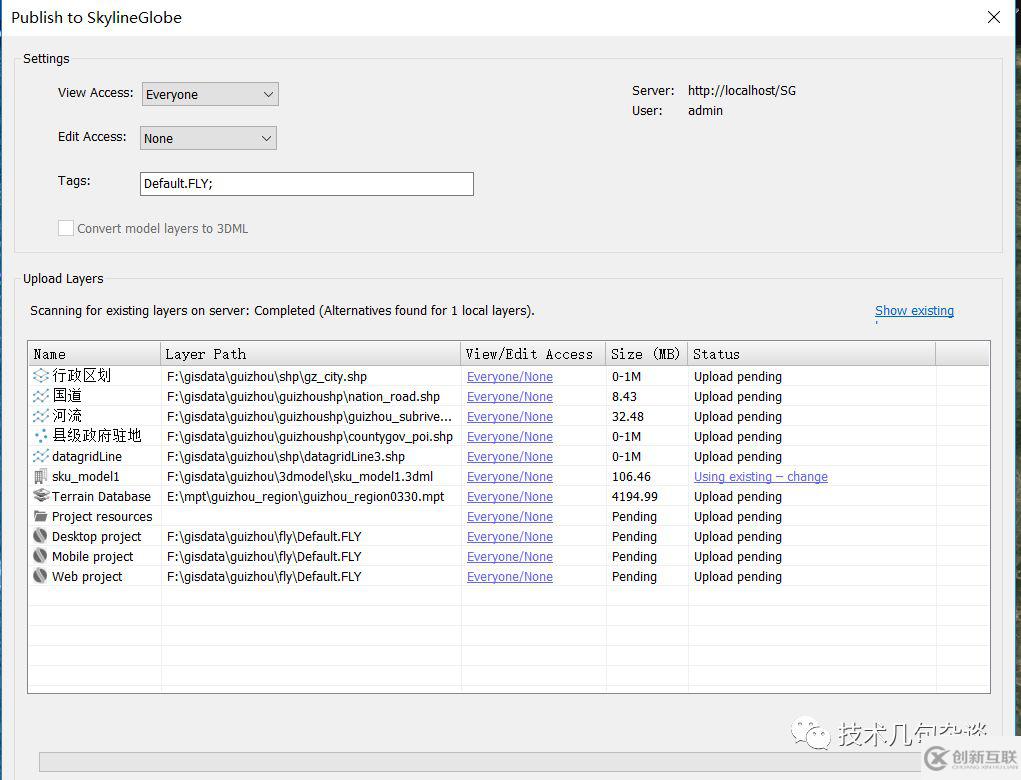
Task: Click the 县级政府驻地 point layer icon
Action: (40, 436)
